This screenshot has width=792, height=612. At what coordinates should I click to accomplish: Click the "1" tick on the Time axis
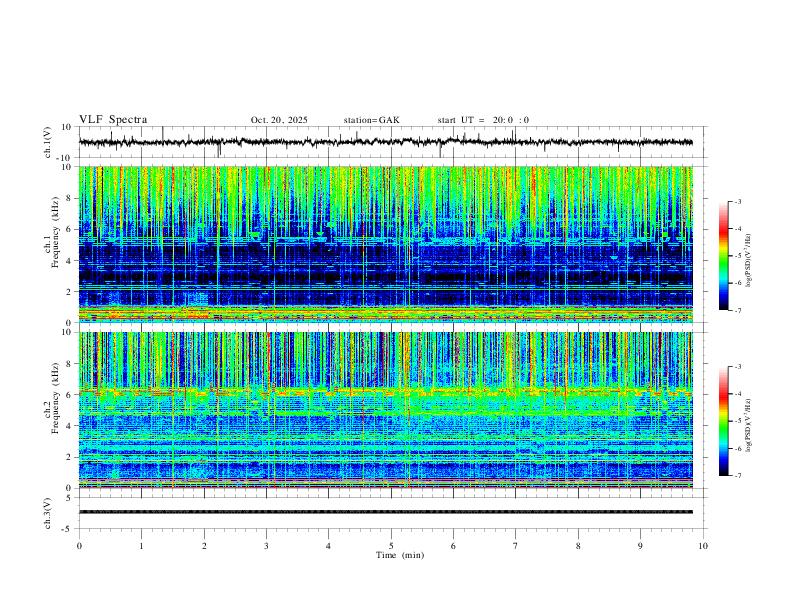pos(141,546)
